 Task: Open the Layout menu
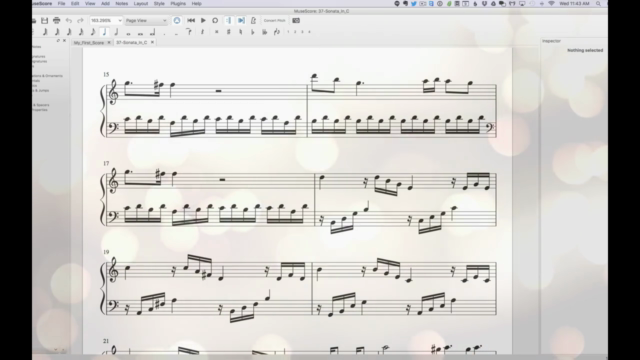(x=141, y=3)
